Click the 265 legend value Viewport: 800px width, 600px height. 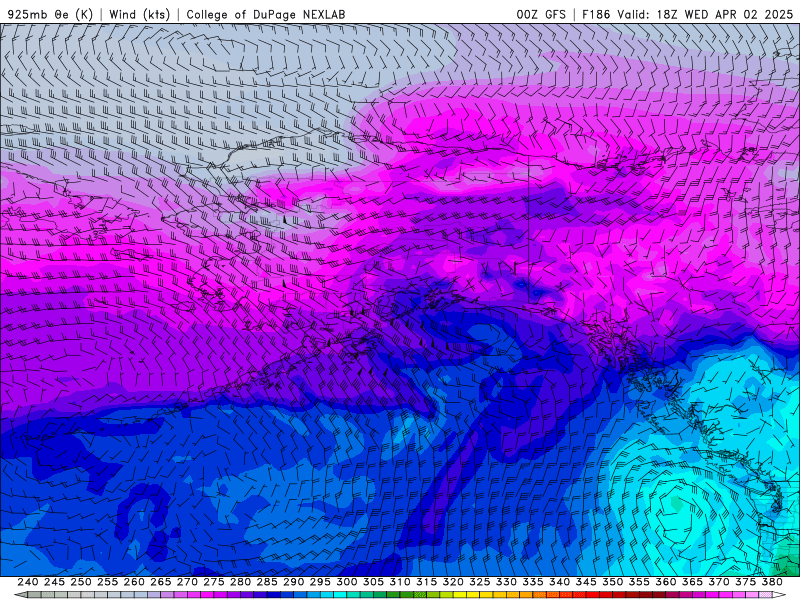(x=160, y=582)
